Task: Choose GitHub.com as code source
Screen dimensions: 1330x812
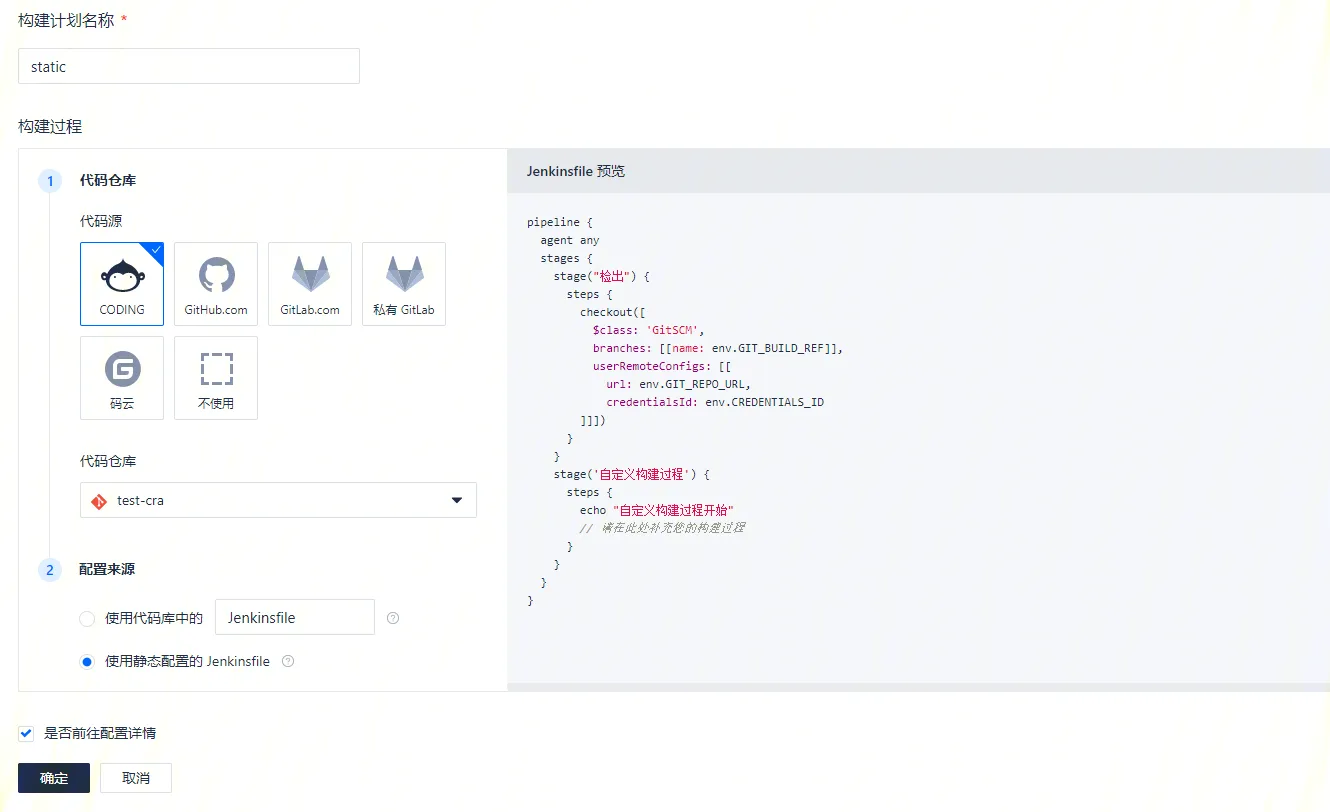Action: 216,284
